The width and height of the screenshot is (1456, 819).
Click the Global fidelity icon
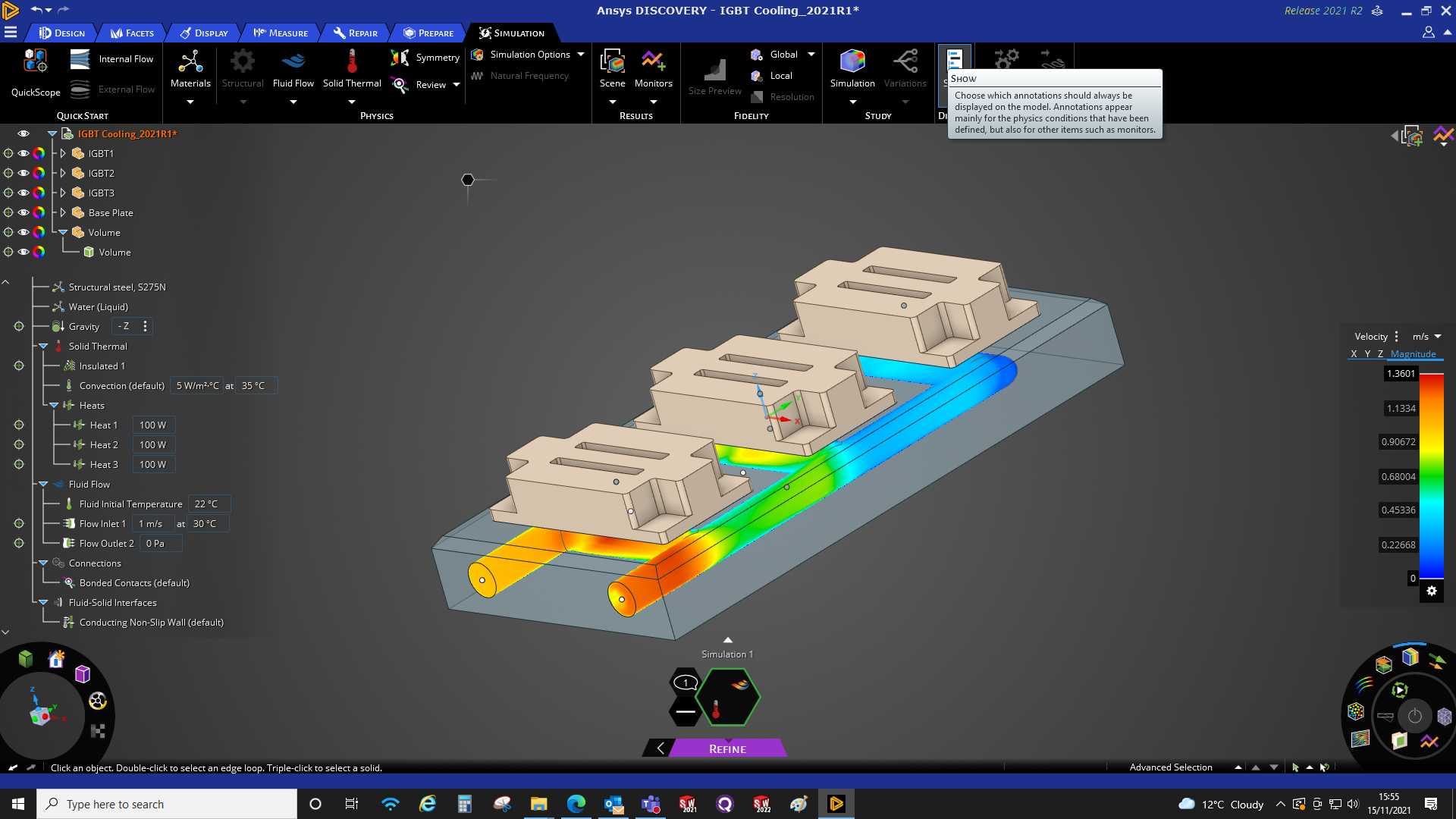pos(756,55)
